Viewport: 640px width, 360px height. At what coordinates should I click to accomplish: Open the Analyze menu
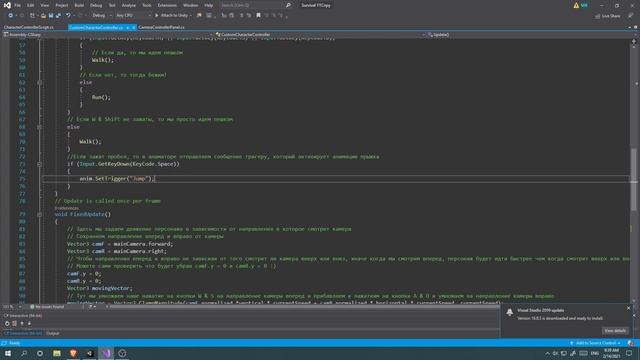[129, 5]
